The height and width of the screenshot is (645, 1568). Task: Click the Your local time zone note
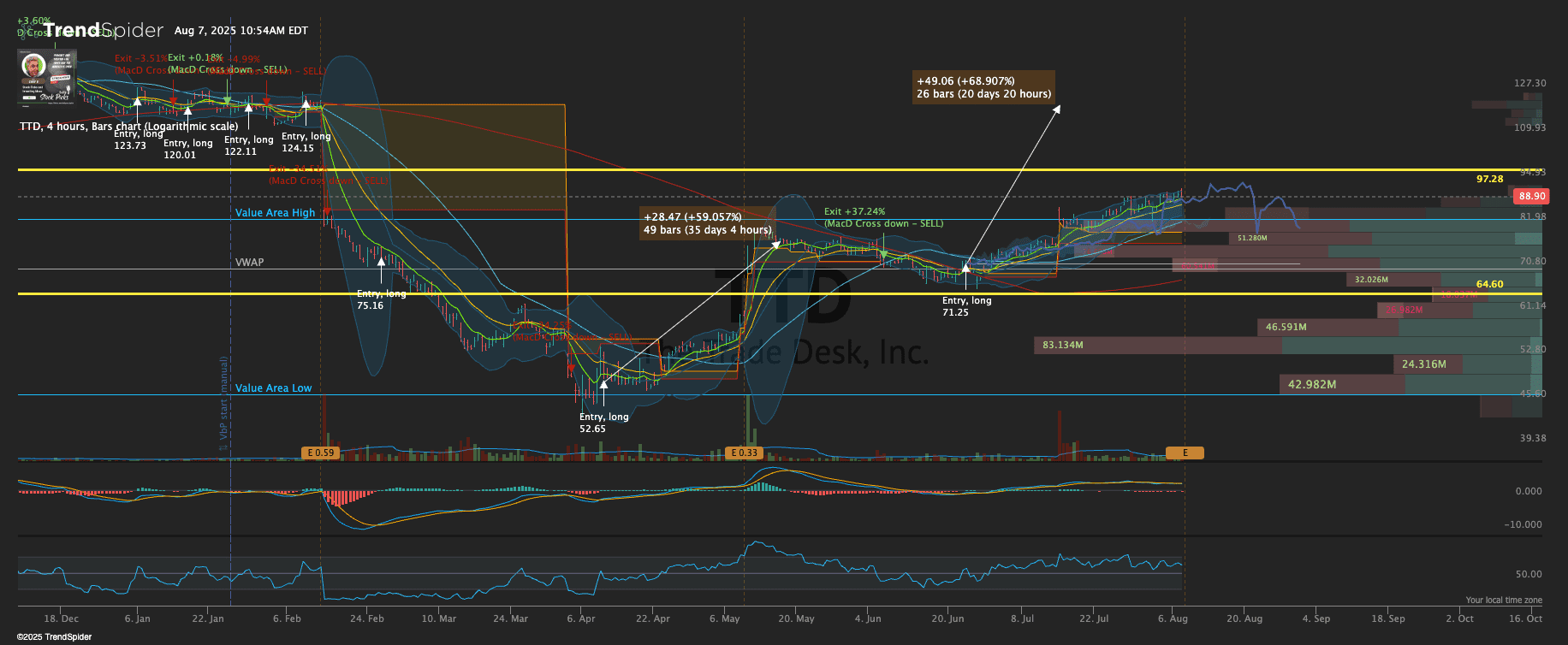[1504, 601]
